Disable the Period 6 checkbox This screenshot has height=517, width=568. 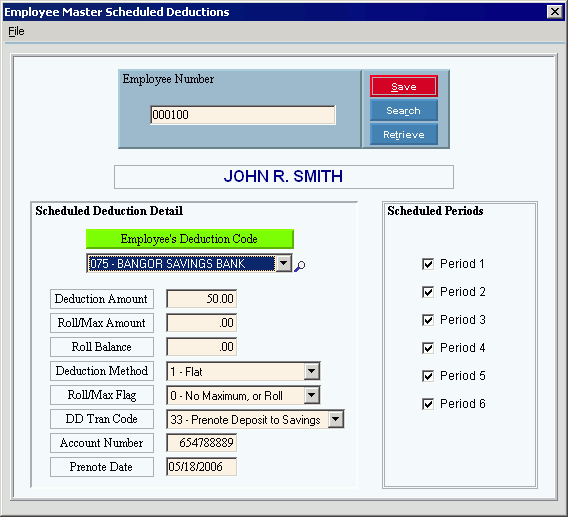pyautogui.click(x=428, y=404)
